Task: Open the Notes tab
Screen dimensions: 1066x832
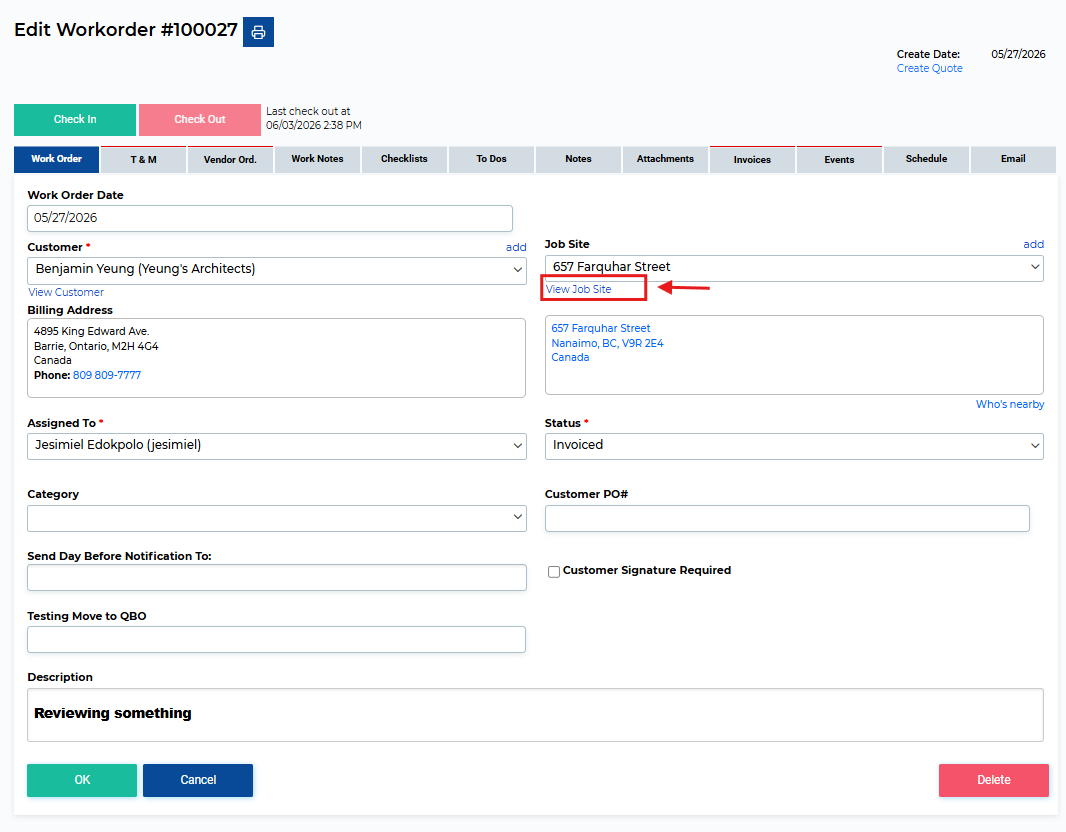Action: [579, 159]
